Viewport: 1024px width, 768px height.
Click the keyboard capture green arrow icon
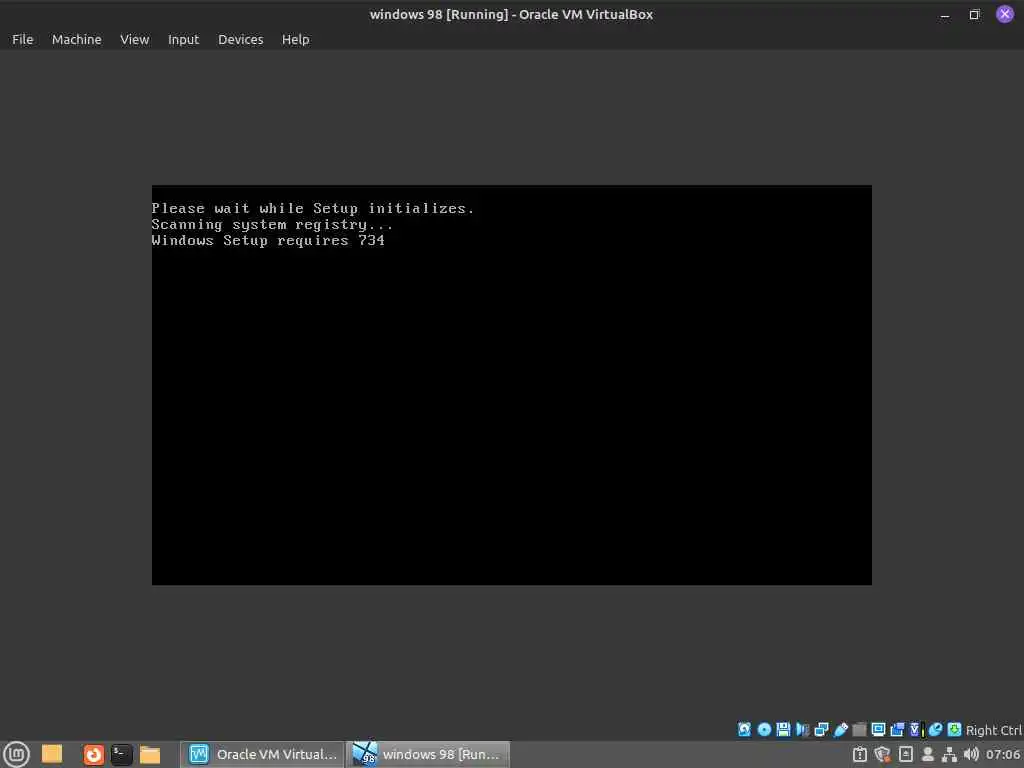pos(955,729)
